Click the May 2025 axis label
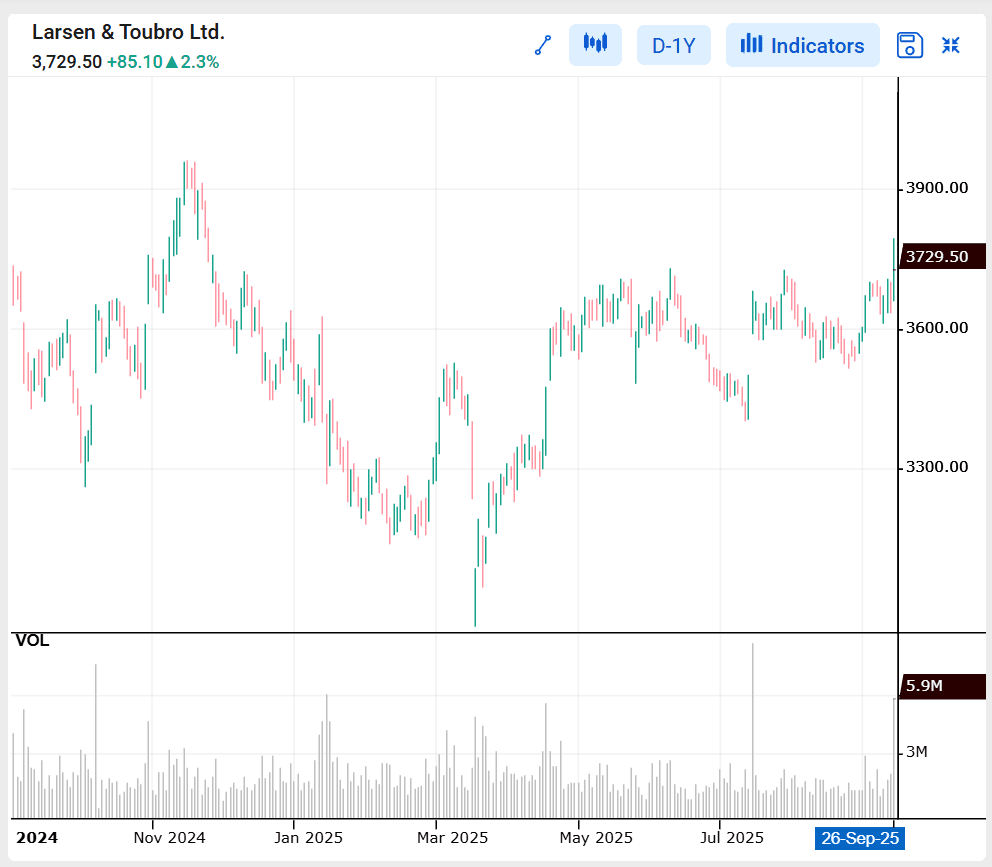 (596, 838)
